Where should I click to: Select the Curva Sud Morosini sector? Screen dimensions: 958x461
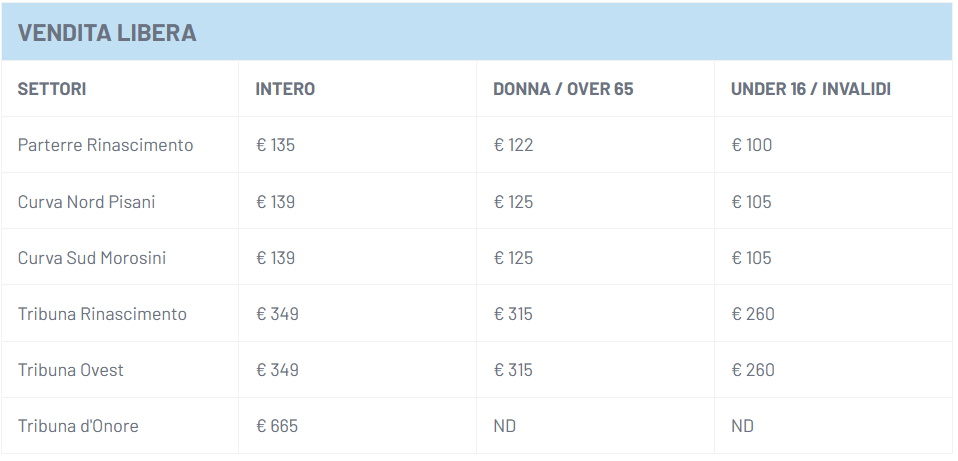[92, 258]
